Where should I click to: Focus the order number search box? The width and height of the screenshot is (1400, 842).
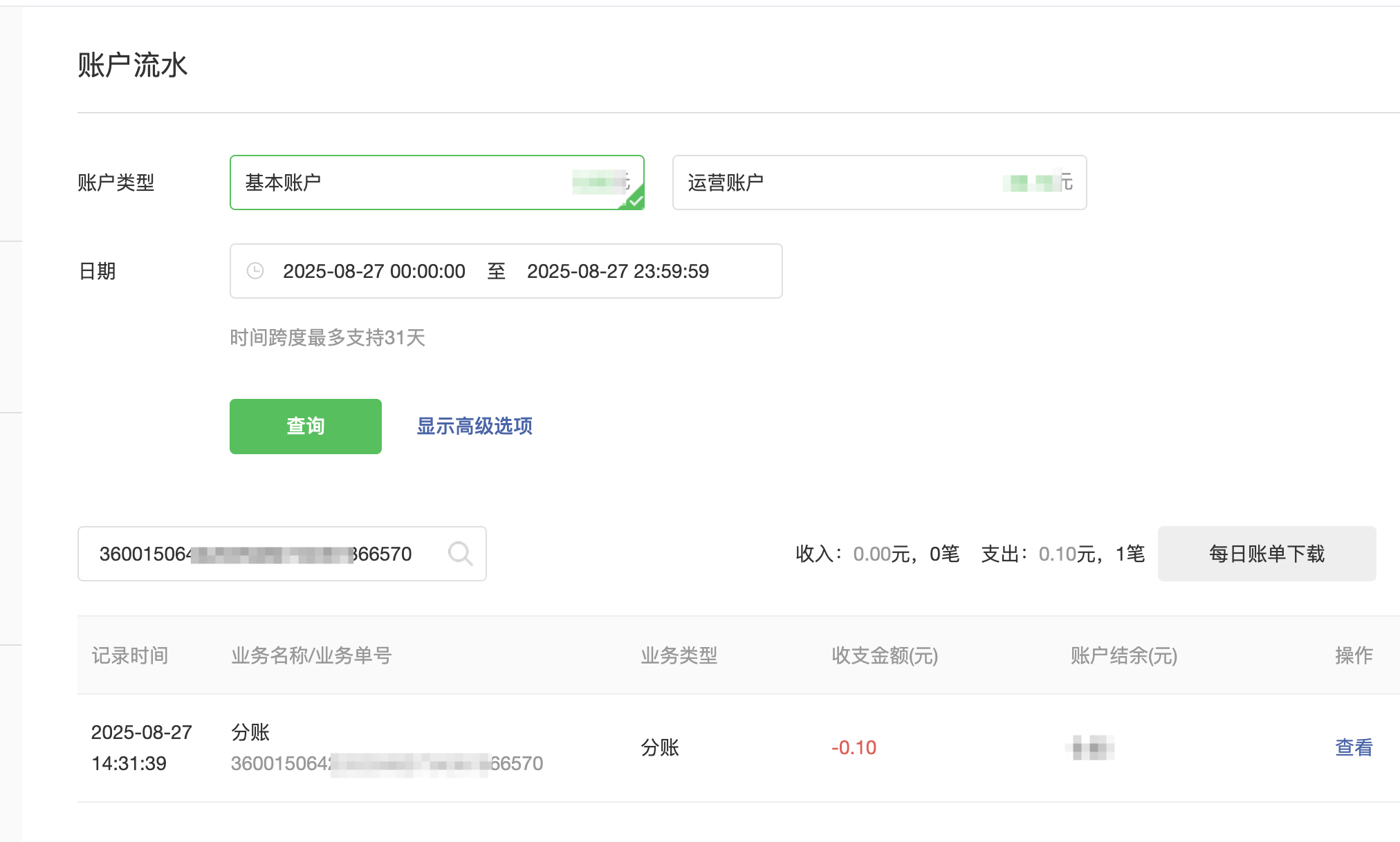click(263, 554)
